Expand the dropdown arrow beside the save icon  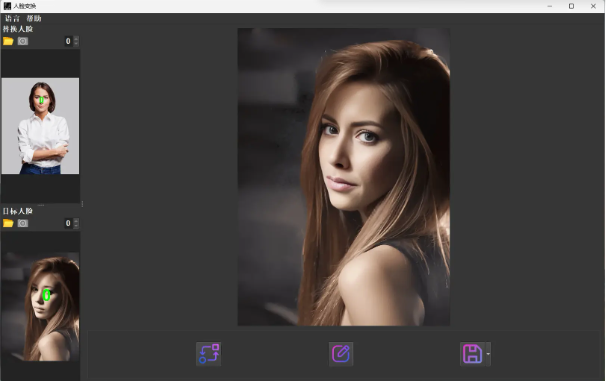(488, 354)
